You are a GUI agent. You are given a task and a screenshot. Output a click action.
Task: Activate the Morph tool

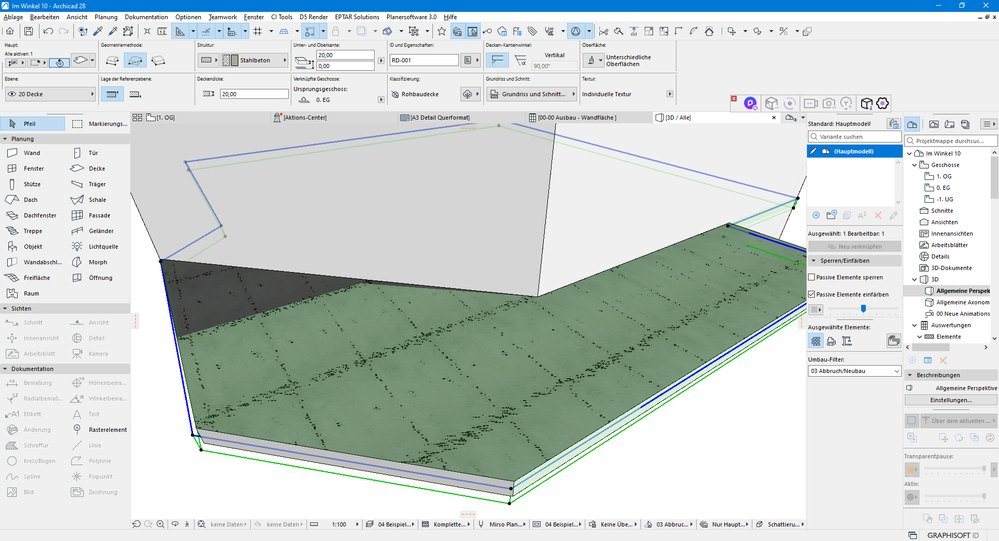click(97, 262)
